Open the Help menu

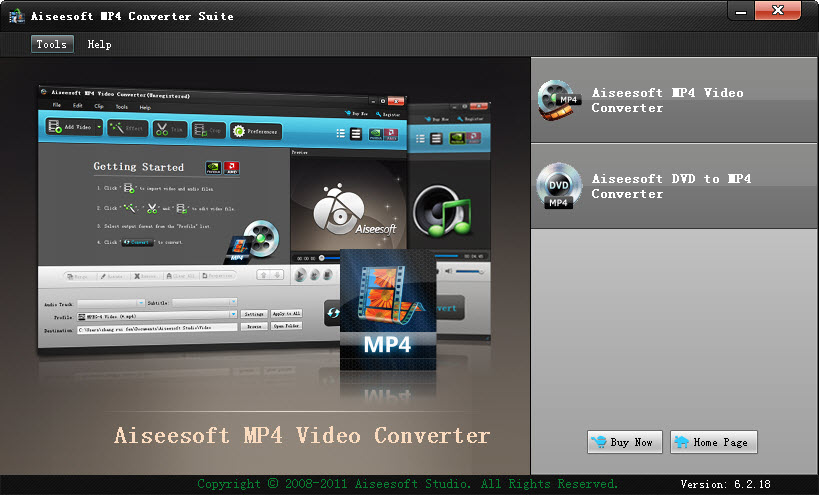coord(99,44)
